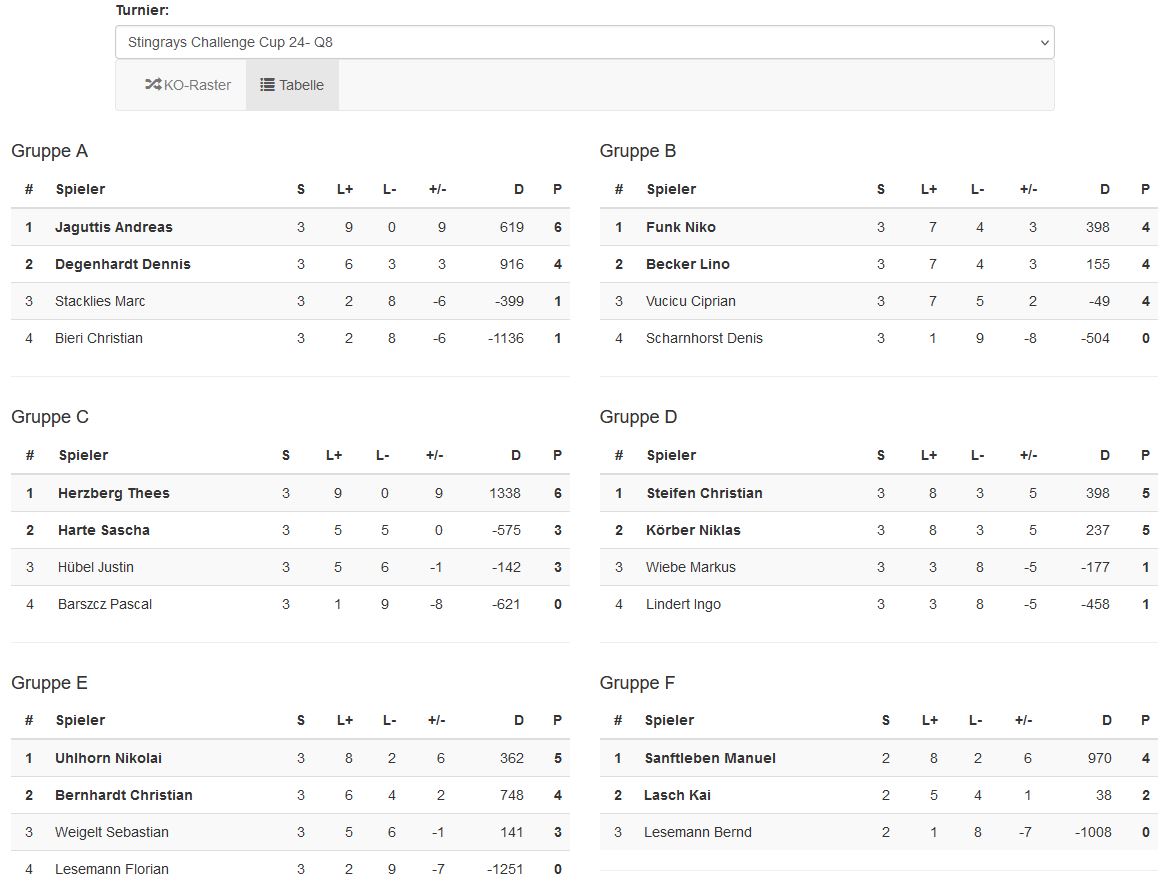Click the dropdown arrow of tournament selector

(x=1044, y=43)
